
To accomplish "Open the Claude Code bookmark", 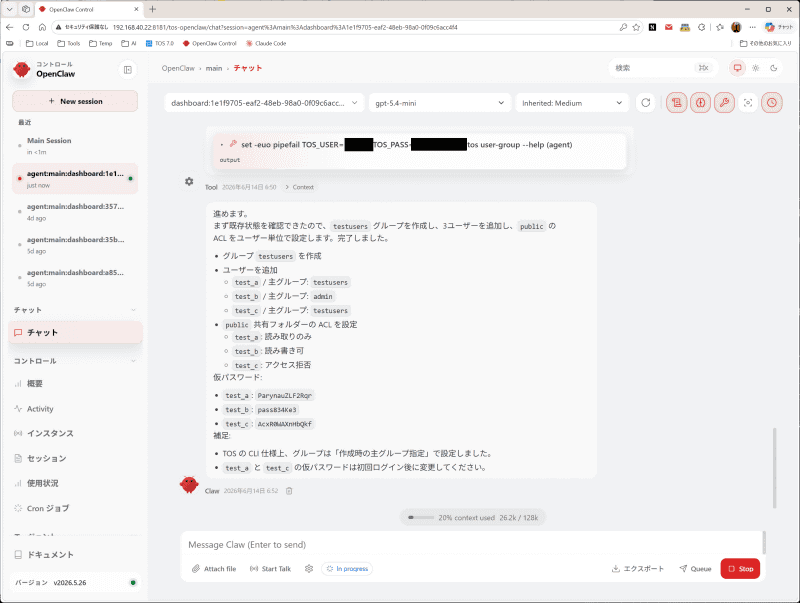I will pos(266,43).
